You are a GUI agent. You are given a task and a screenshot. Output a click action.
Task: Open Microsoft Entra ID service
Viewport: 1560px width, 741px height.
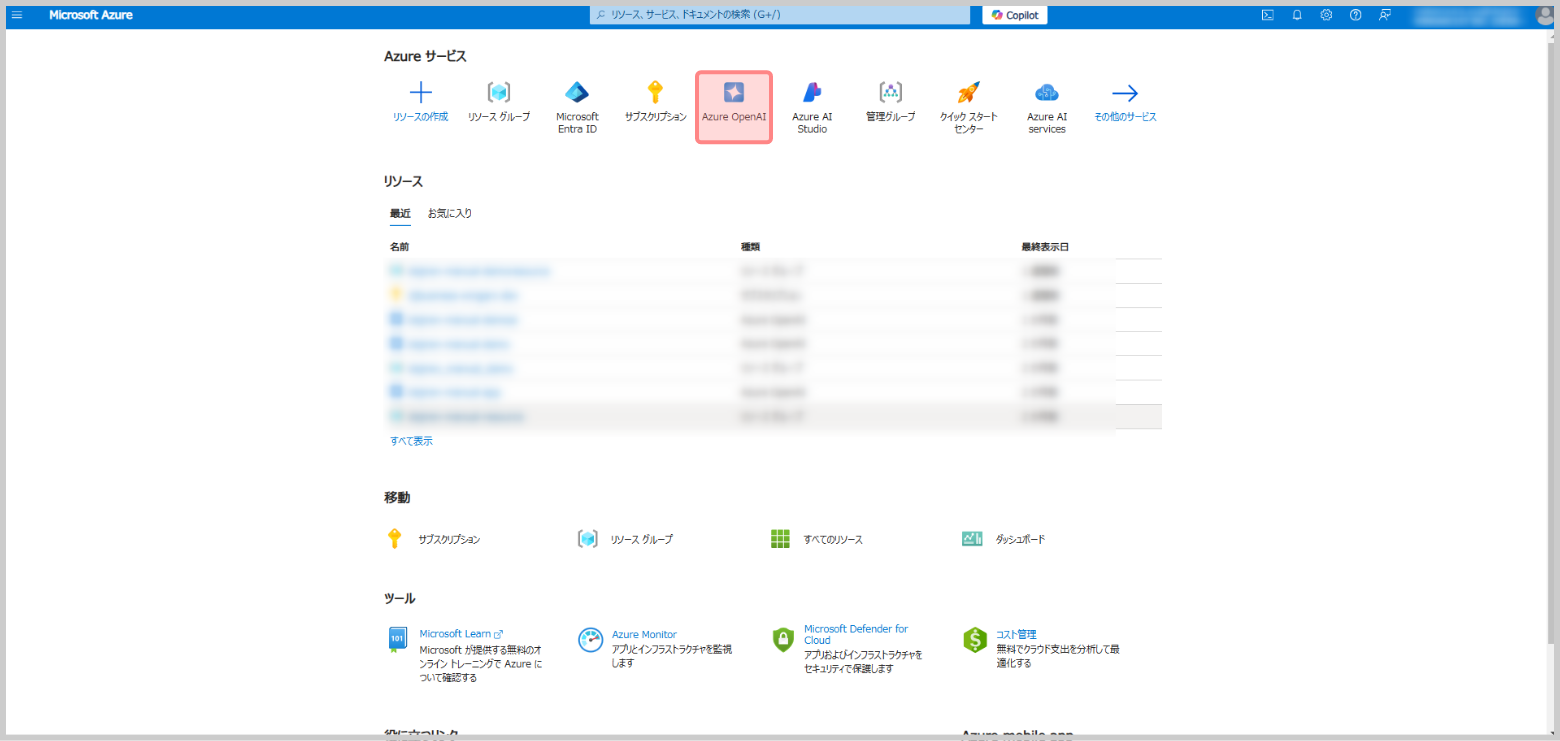point(577,108)
